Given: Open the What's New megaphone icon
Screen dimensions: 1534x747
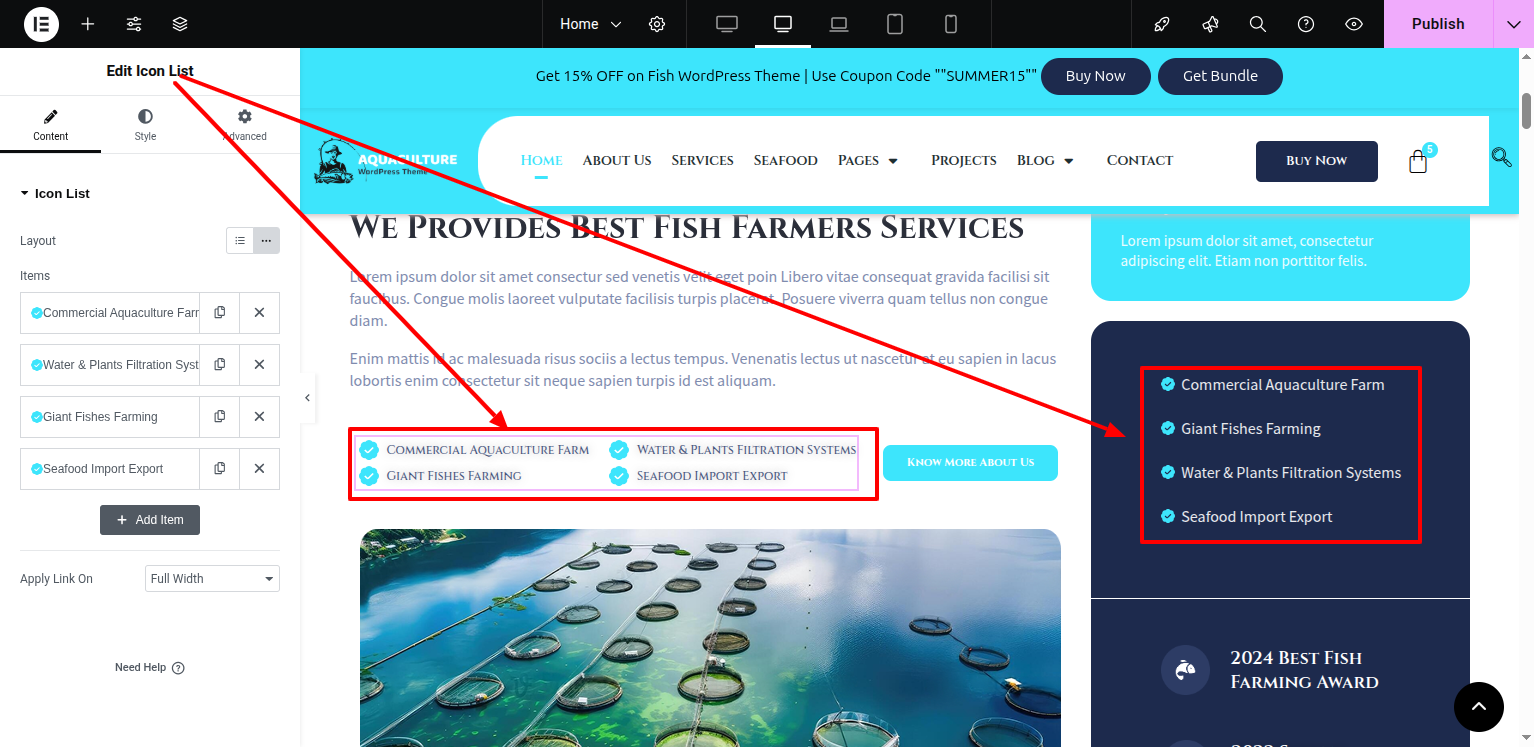Looking at the screenshot, I should click(1210, 24).
